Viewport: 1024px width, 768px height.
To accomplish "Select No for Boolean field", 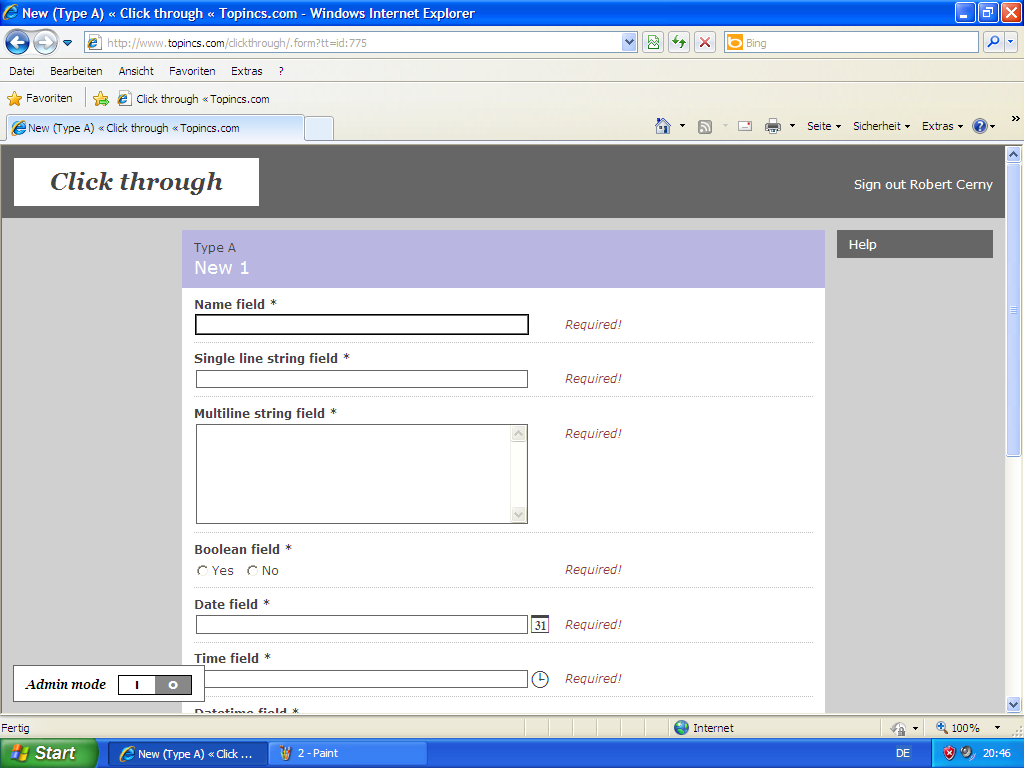I will pyautogui.click(x=253, y=571).
